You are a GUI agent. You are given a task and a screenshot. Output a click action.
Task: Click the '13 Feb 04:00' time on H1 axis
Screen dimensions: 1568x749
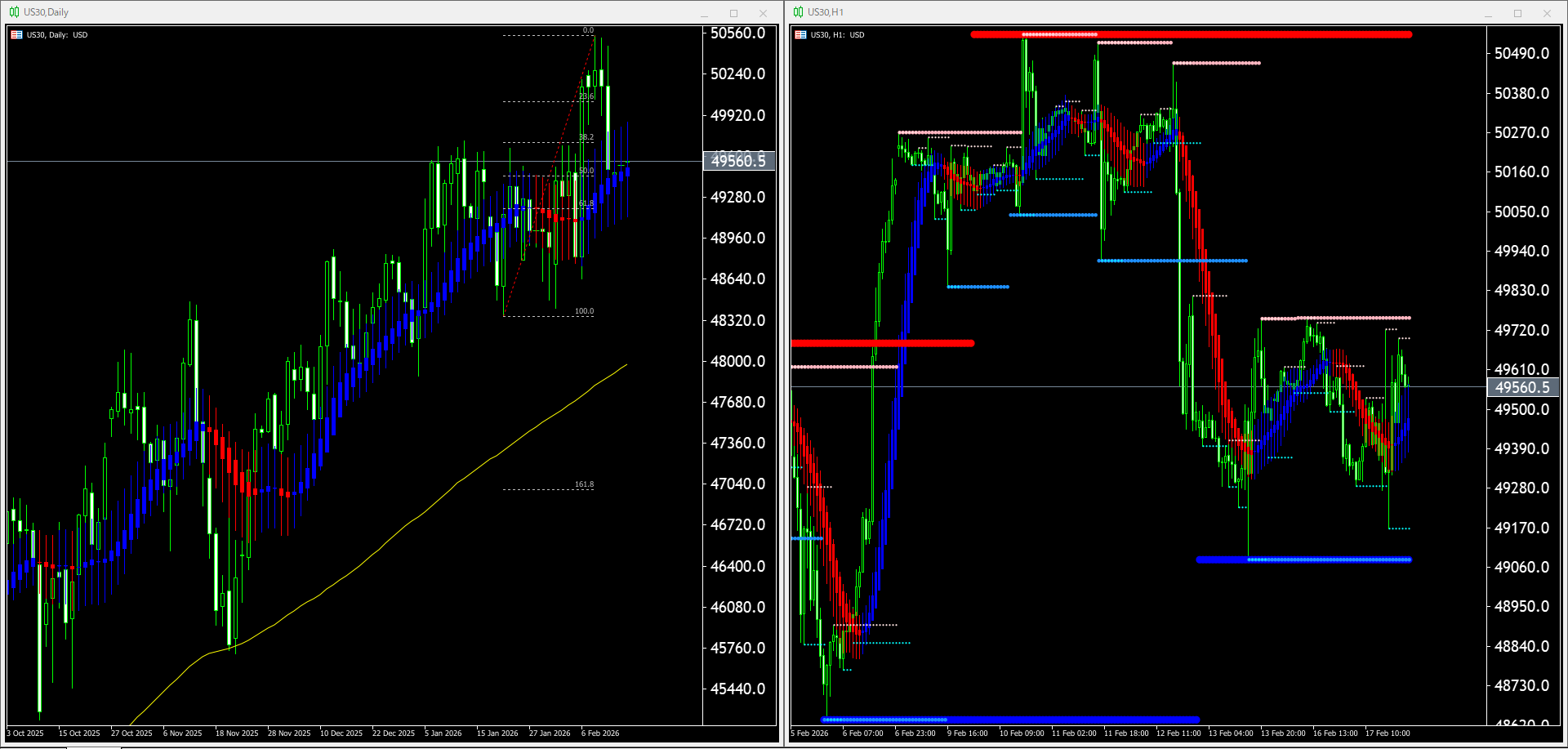[1231, 733]
